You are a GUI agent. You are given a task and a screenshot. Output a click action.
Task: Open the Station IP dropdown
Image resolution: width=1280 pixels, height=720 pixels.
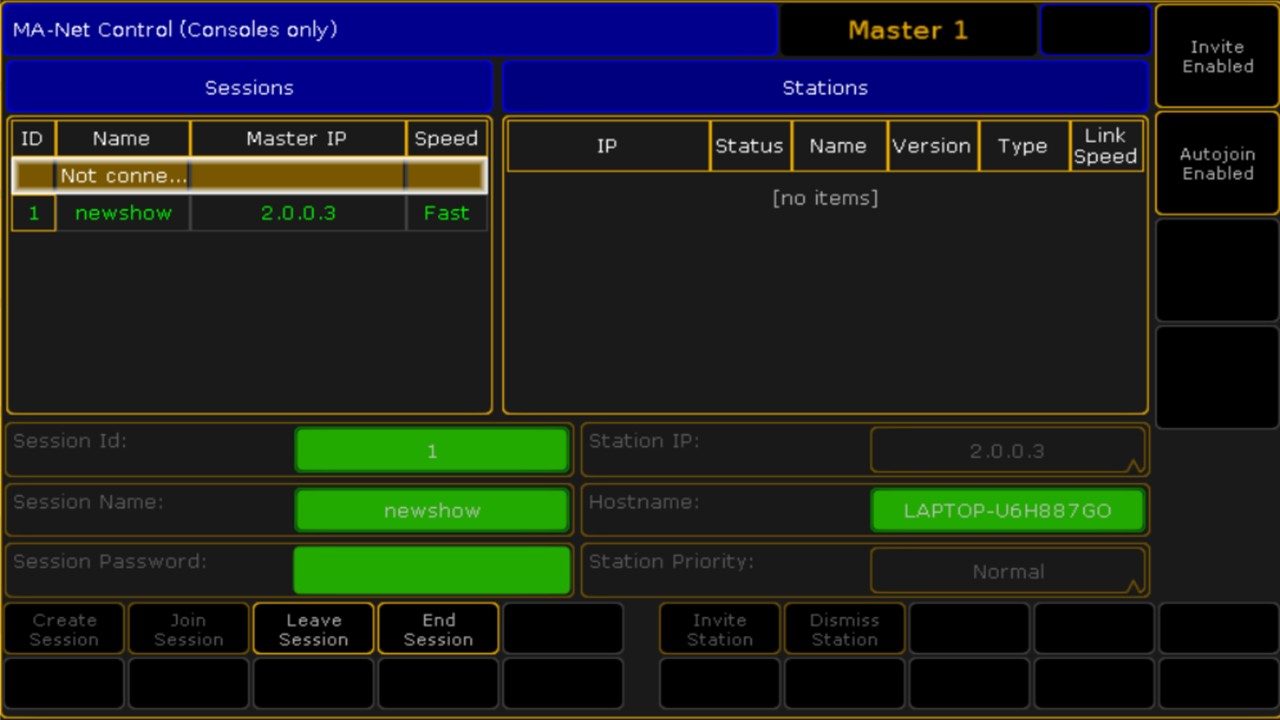[x=1008, y=451]
